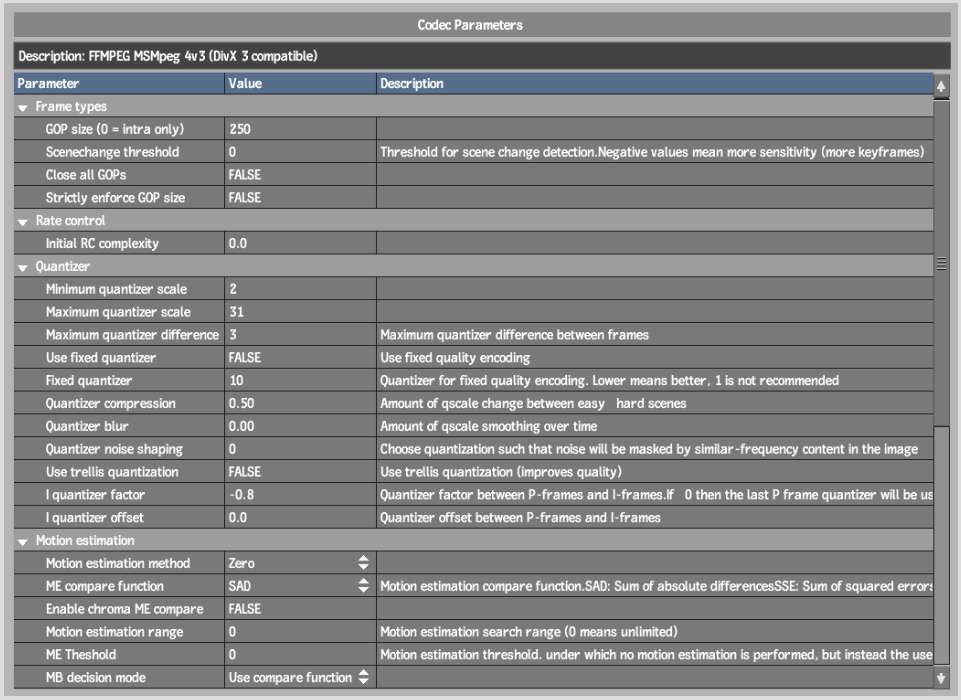The height and width of the screenshot is (700, 961).
Task: Collapse the Motion estimation section
Action: point(23,541)
